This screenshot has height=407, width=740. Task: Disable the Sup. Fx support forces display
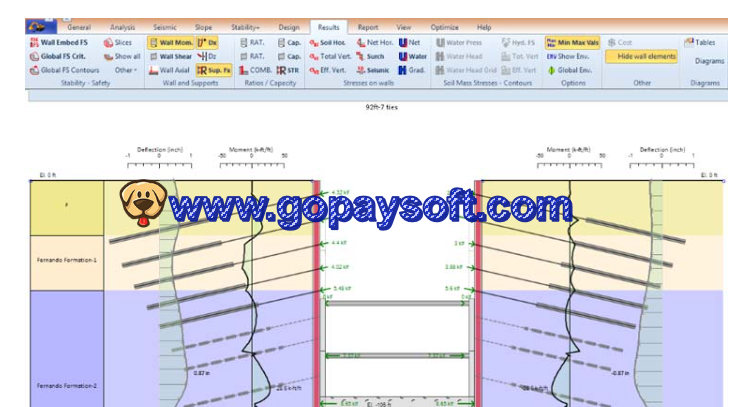click(213, 71)
